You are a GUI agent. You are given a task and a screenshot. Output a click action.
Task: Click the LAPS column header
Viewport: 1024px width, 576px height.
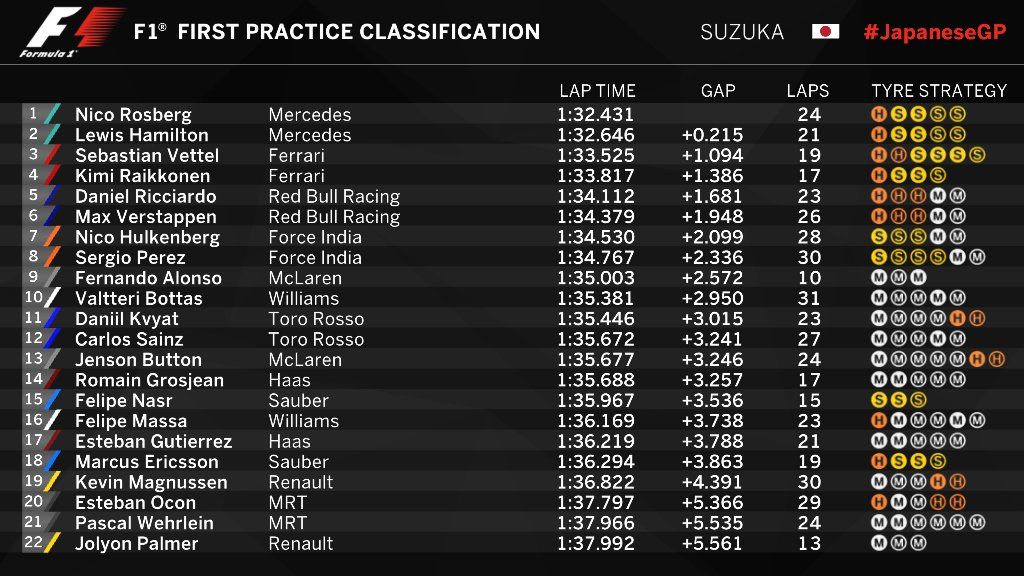click(808, 91)
